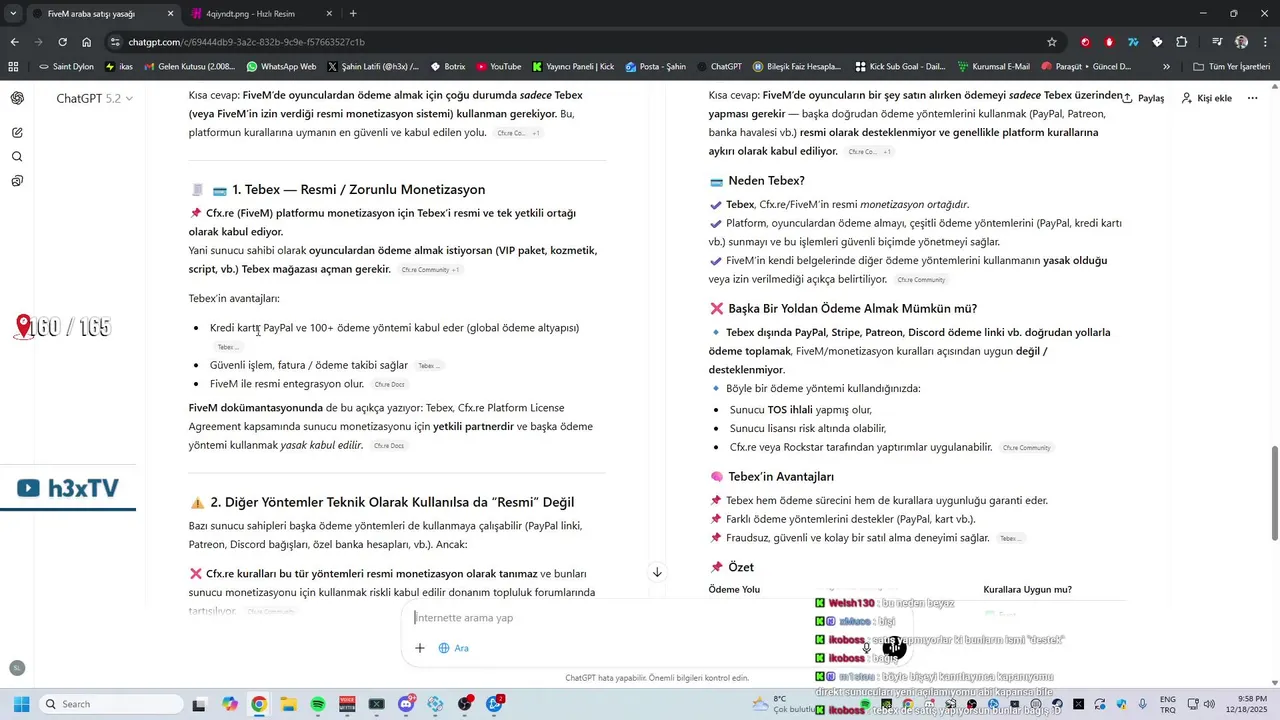Open the SL user avatar in sidebar
This screenshot has width=1280, height=720.
(17, 668)
